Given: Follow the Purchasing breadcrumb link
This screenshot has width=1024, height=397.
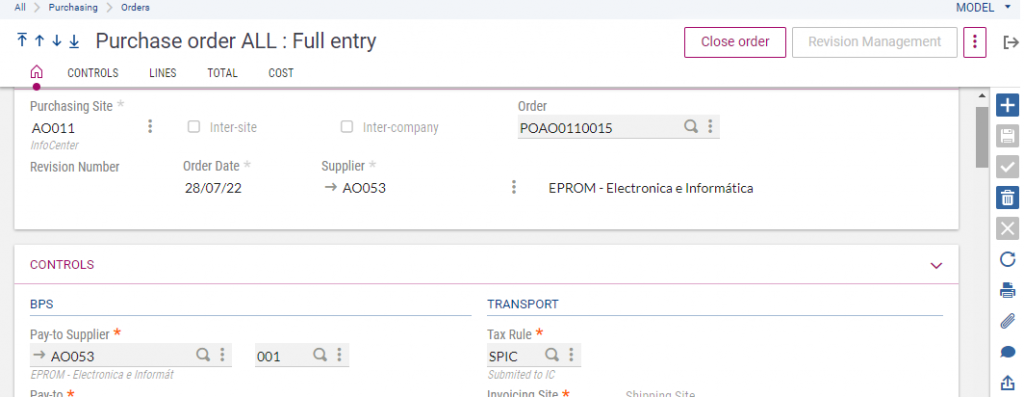Looking at the screenshot, I should coord(73,8).
